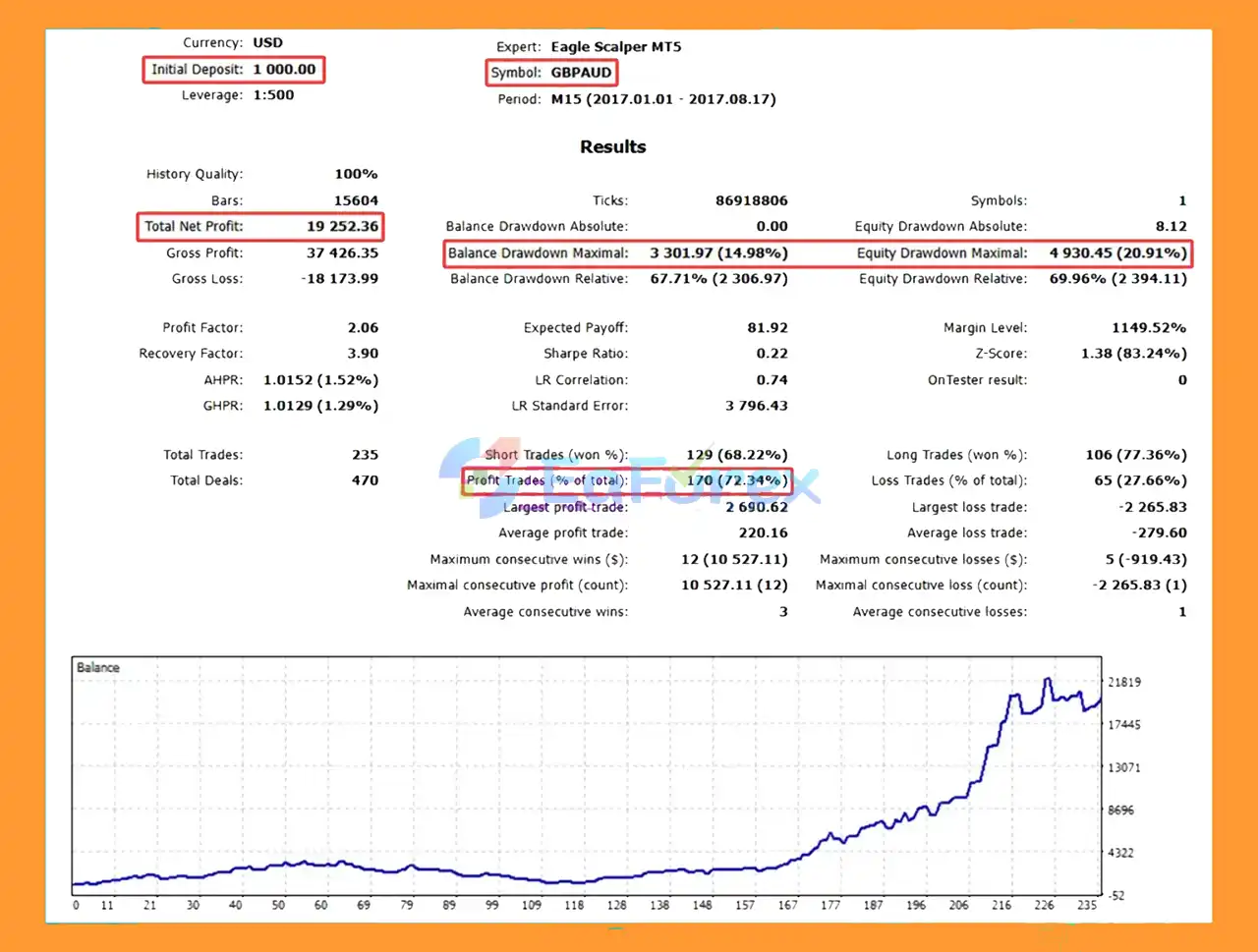Select the Balance Drawdown Maximal value
1258x952 pixels.
coord(718,253)
